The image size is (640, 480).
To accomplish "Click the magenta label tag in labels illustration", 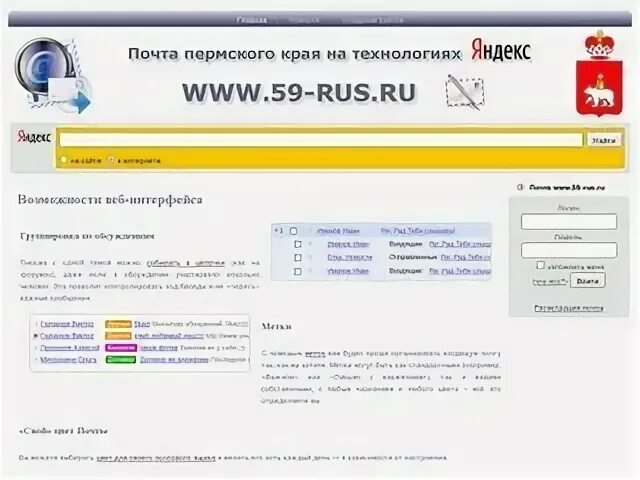I will (121, 348).
